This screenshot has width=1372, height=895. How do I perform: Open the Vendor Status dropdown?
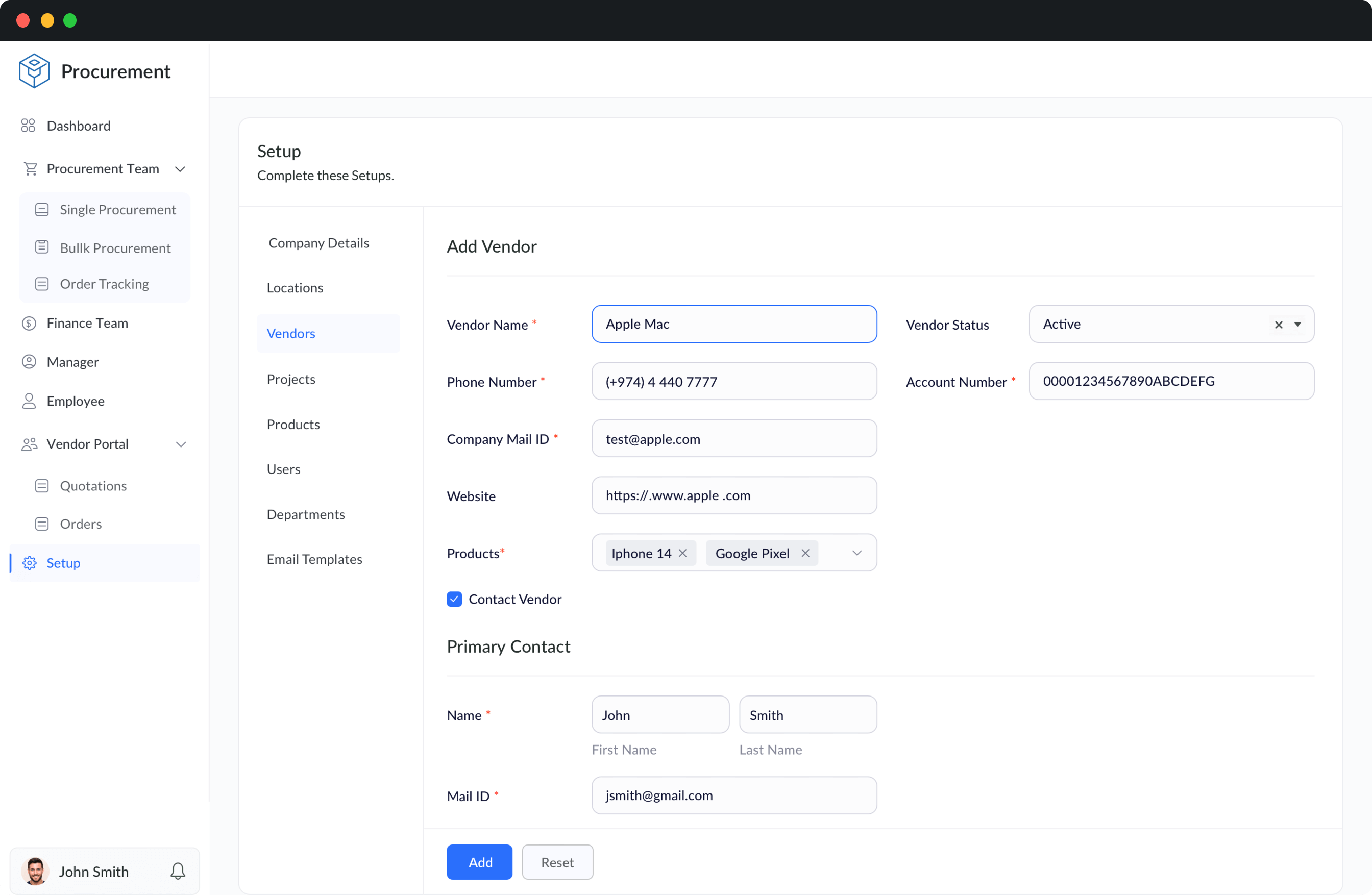1297,325
